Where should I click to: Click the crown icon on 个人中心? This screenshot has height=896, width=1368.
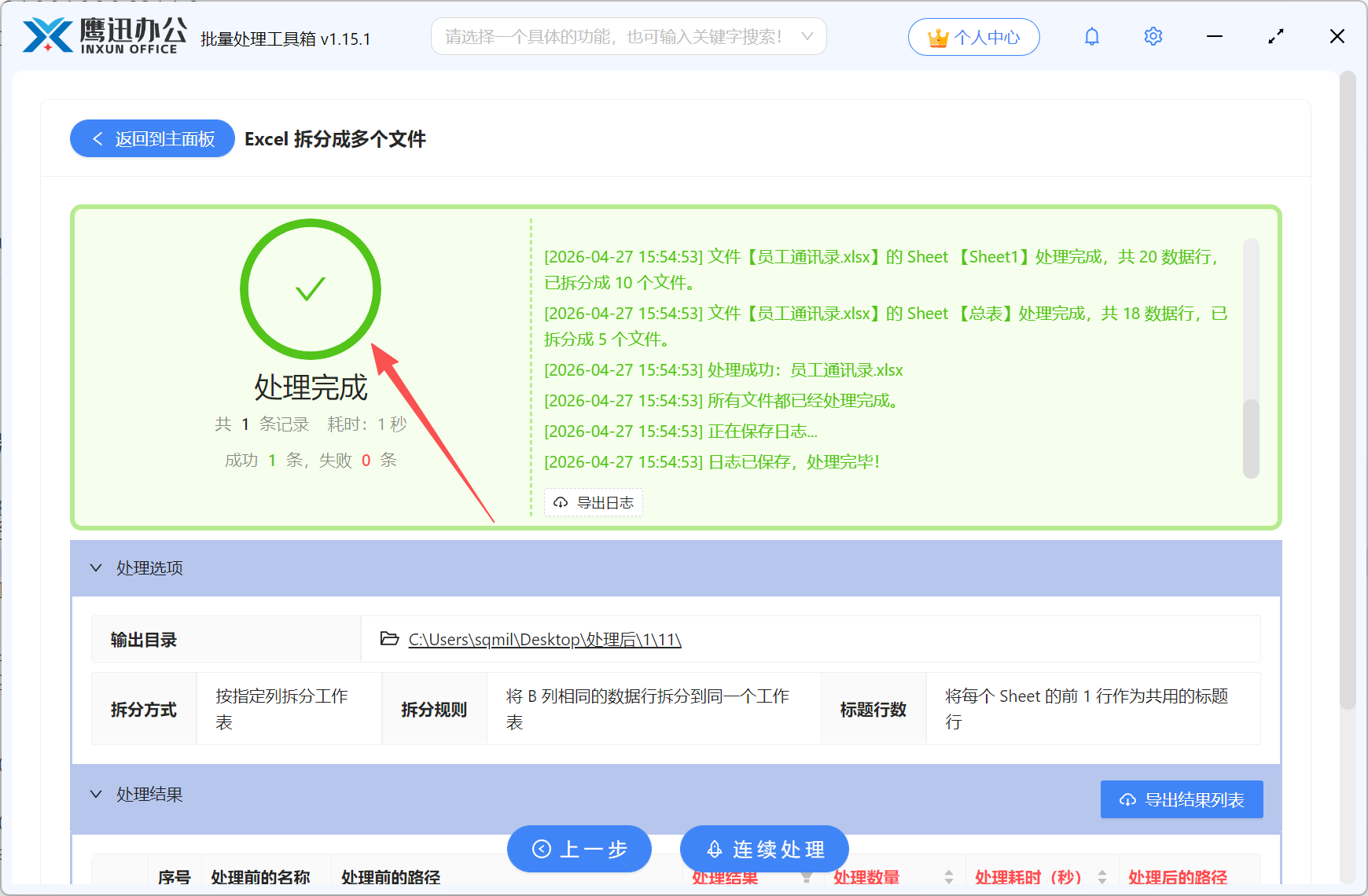pos(937,35)
